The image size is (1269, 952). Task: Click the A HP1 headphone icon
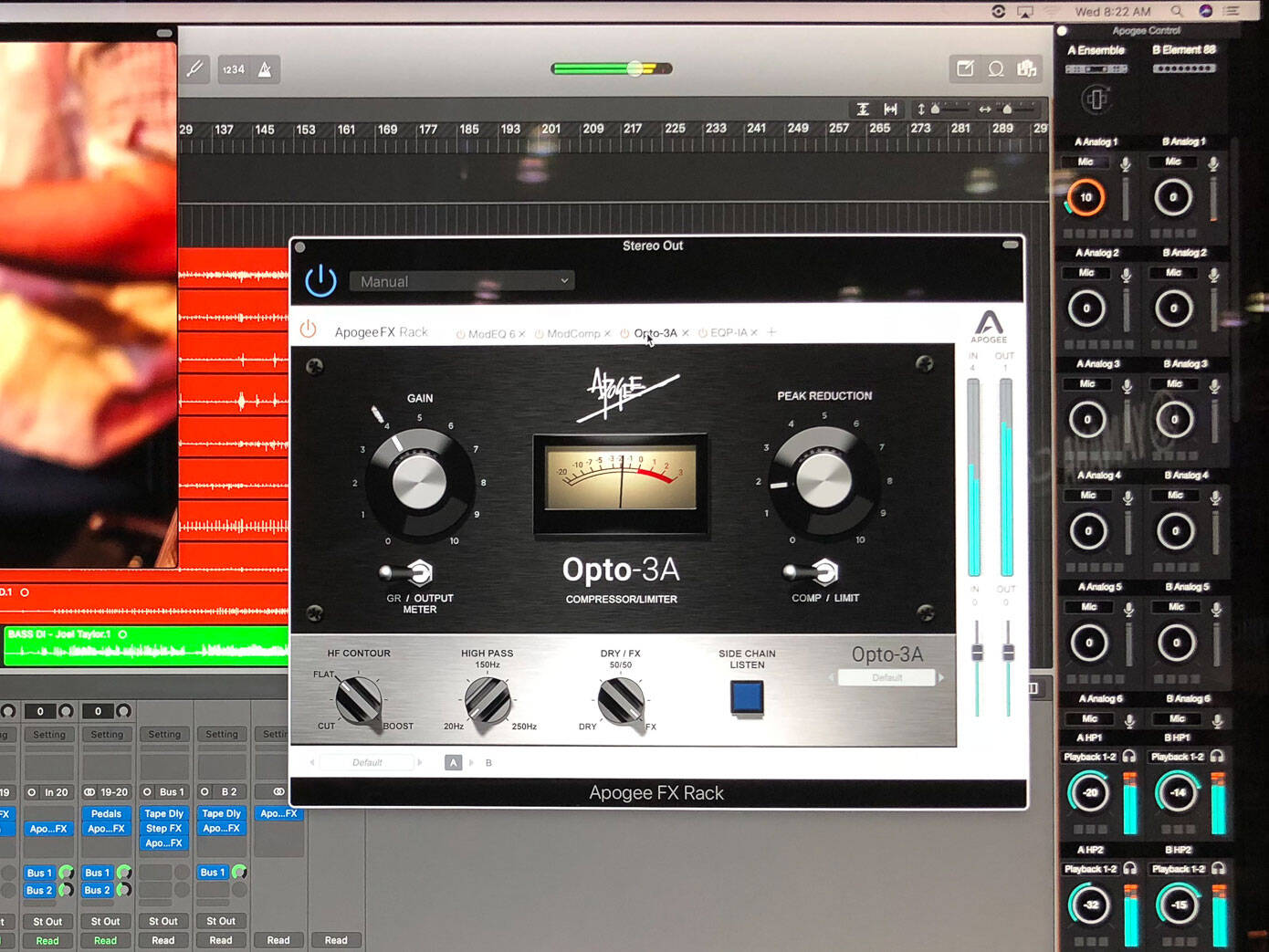point(1129,756)
